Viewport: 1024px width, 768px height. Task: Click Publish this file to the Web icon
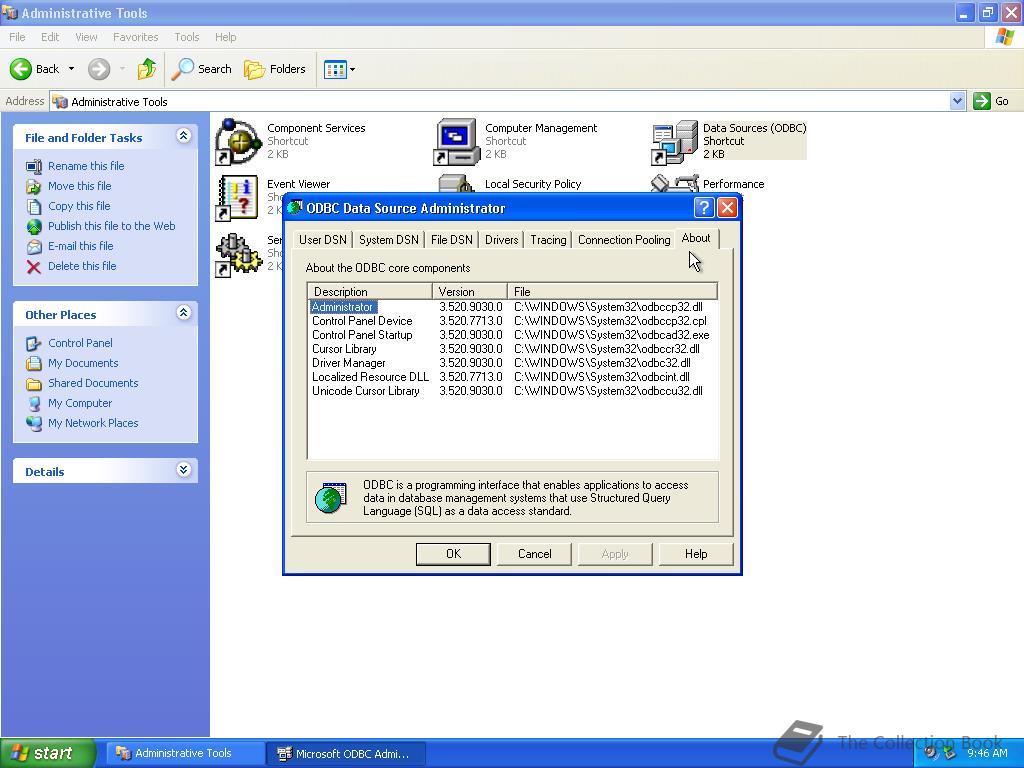point(34,227)
